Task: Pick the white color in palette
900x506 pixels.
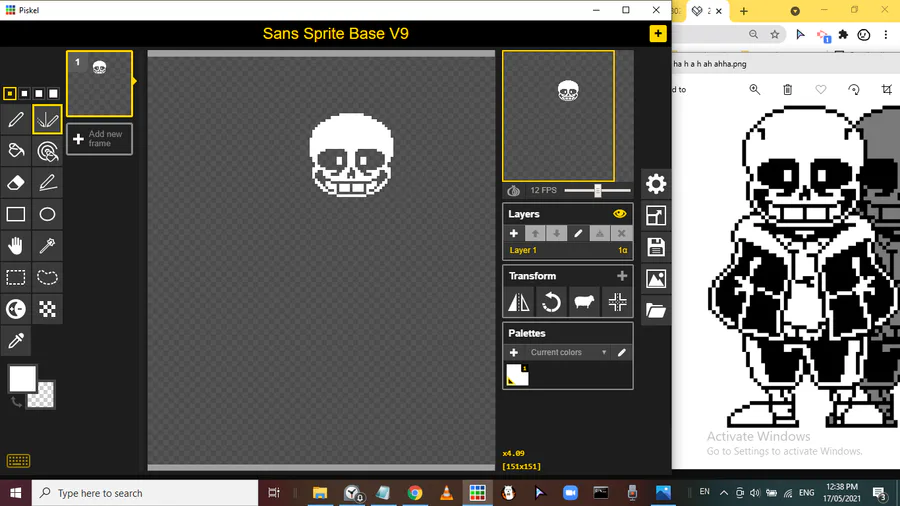Action: point(517,375)
